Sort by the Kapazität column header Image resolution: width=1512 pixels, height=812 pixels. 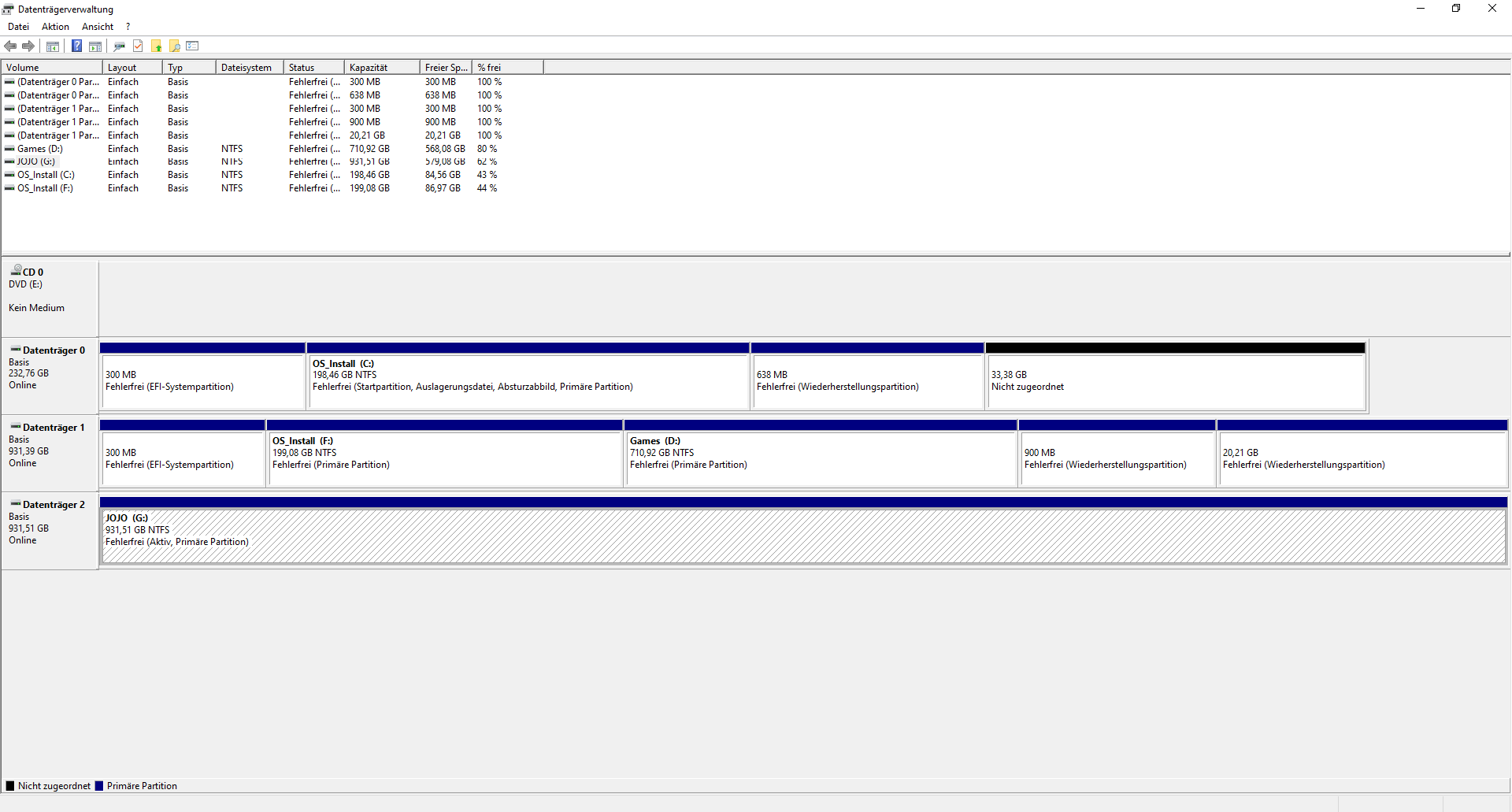(x=382, y=68)
